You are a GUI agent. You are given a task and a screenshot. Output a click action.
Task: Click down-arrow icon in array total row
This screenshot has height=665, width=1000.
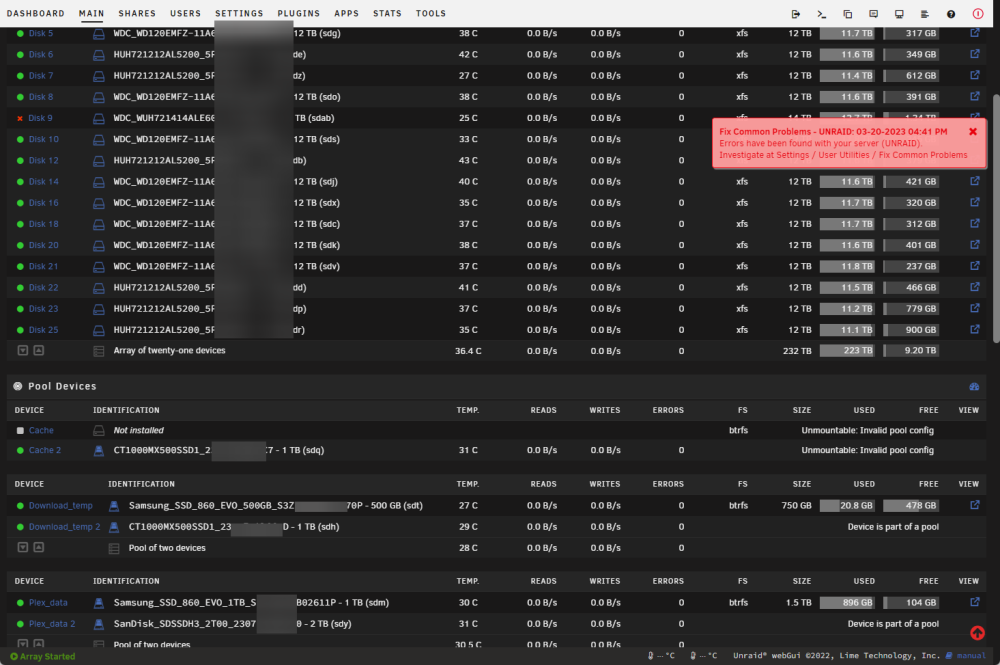(22, 350)
